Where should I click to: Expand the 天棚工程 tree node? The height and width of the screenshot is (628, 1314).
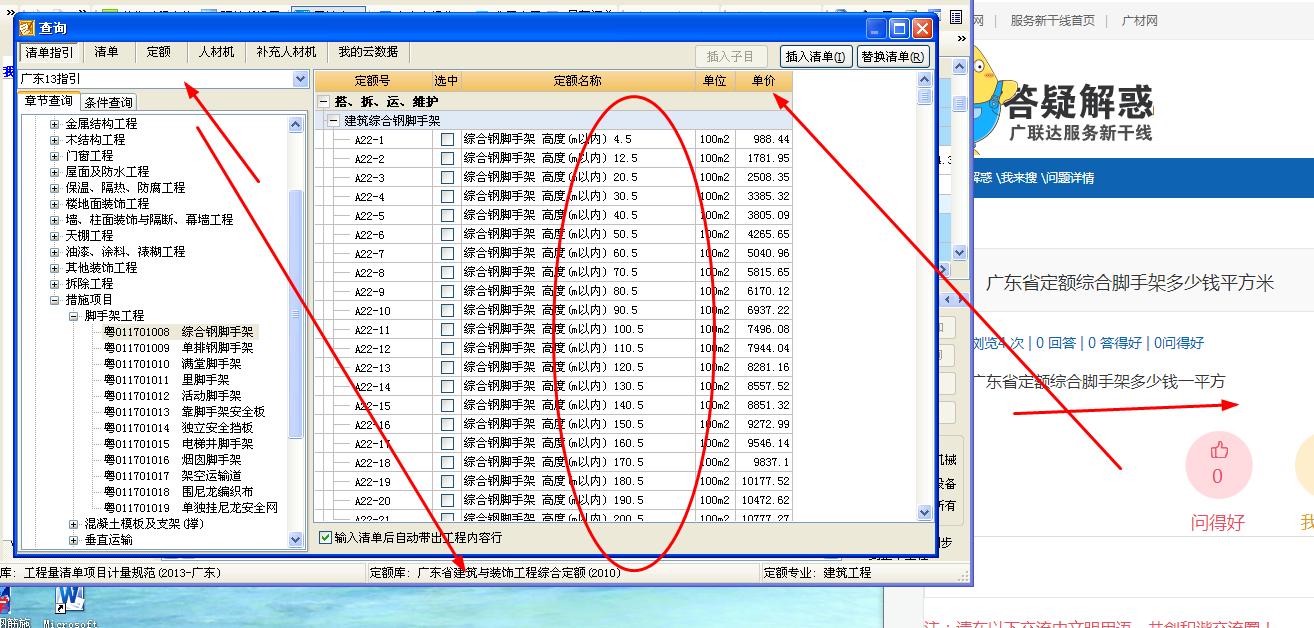pyautogui.click(x=56, y=236)
